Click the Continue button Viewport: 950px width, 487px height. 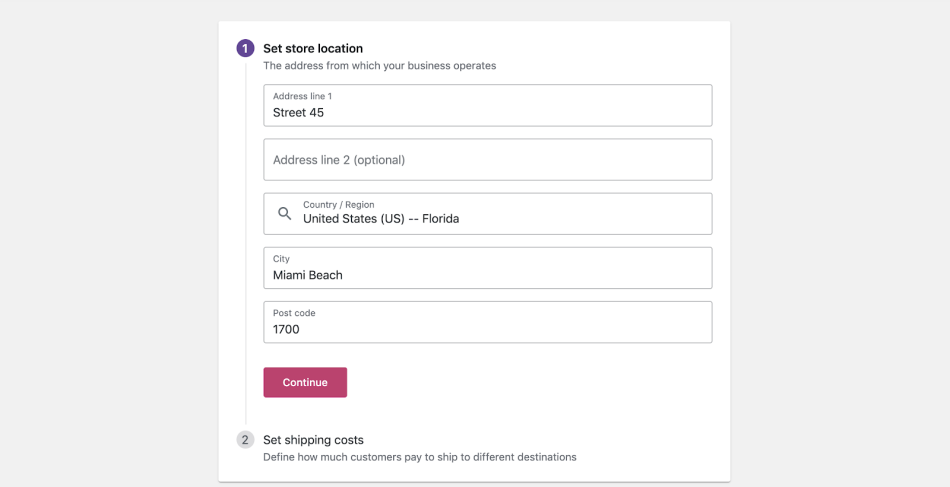click(305, 382)
